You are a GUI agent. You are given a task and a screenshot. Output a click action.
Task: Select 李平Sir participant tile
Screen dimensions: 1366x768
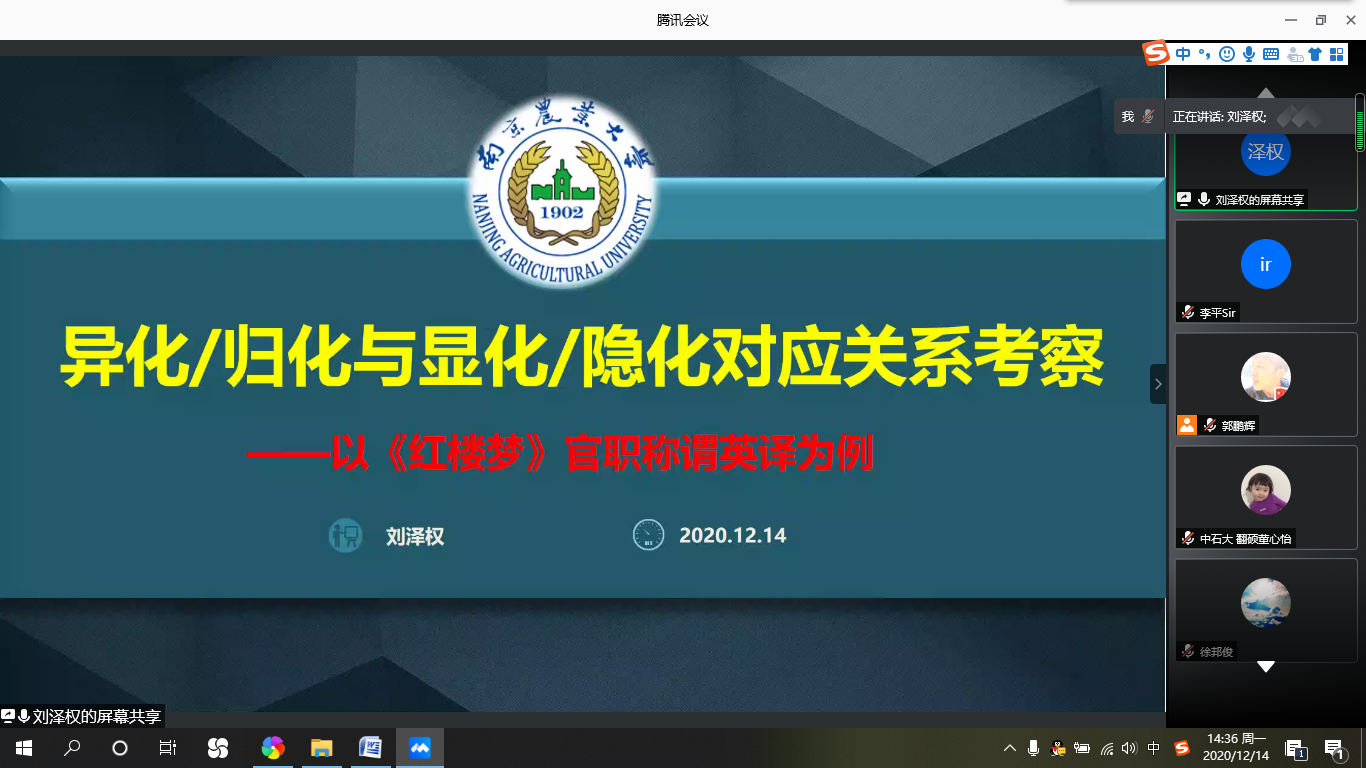[1265, 271]
